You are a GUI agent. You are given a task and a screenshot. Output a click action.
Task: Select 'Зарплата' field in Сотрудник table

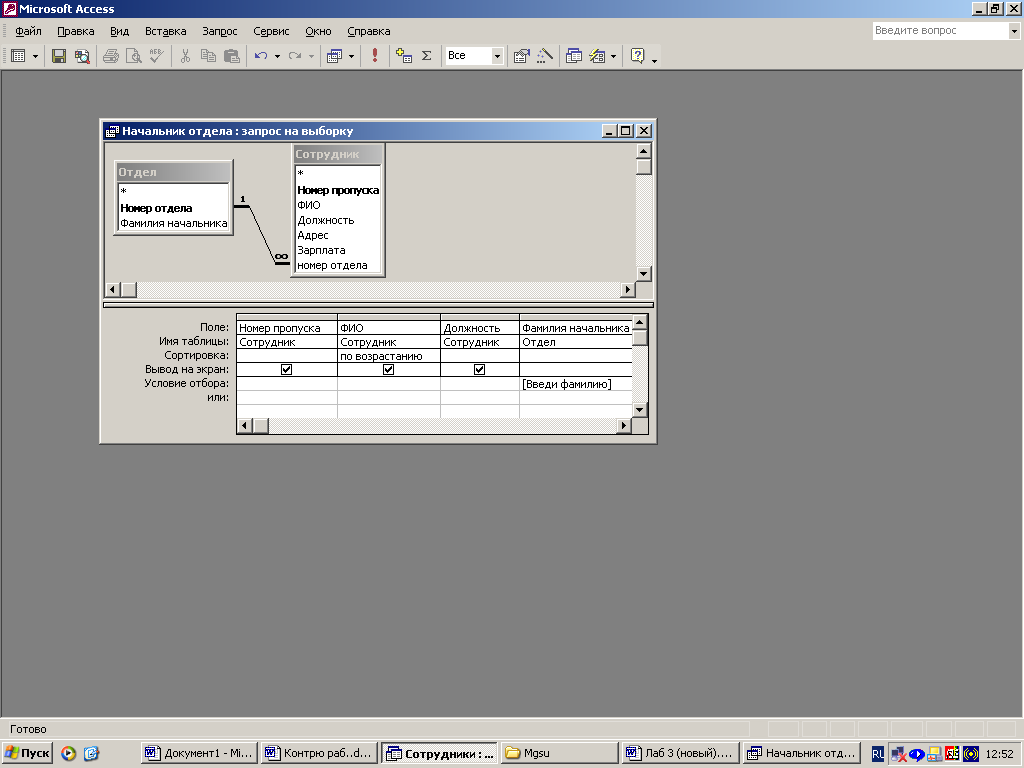pos(321,250)
